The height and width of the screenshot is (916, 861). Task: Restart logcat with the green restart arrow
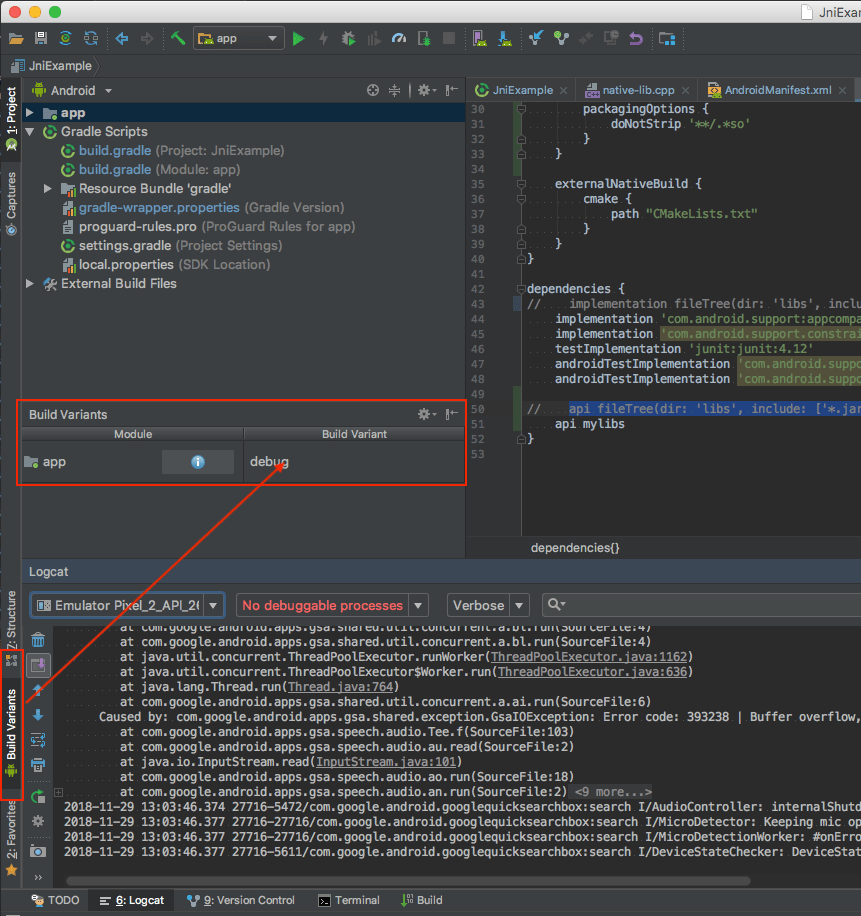(x=37, y=795)
